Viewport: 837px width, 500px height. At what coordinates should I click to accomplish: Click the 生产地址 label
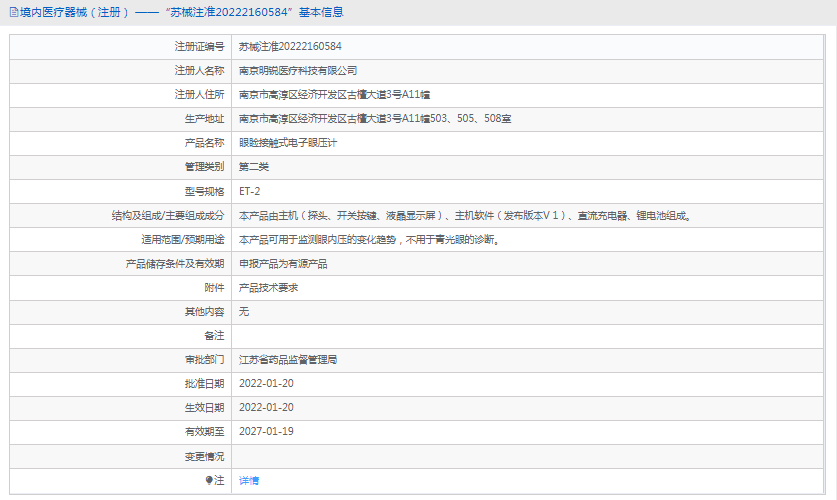click(204, 118)
